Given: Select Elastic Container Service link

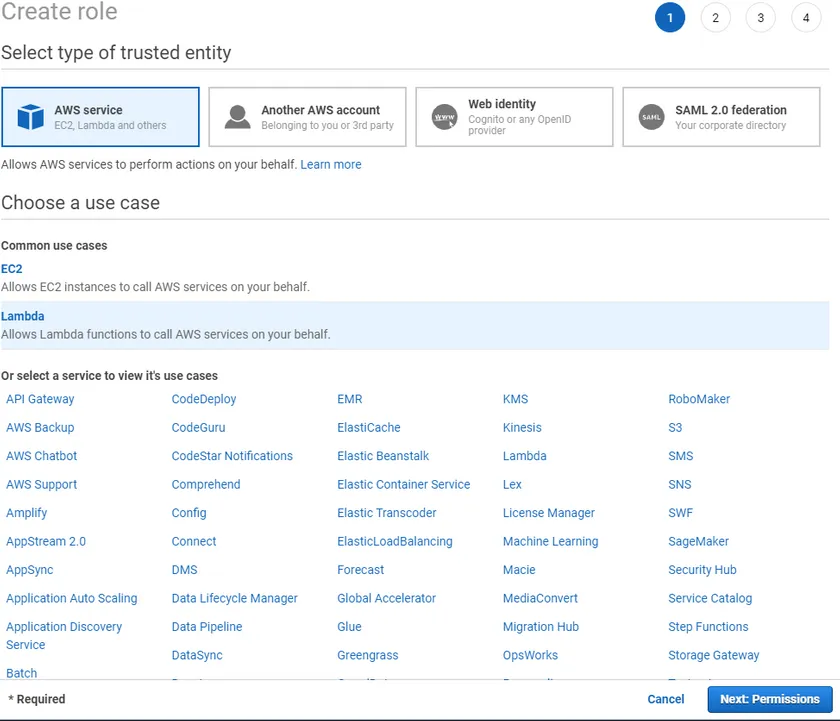Looking at the screenshot, I should [x=403, y=484].
